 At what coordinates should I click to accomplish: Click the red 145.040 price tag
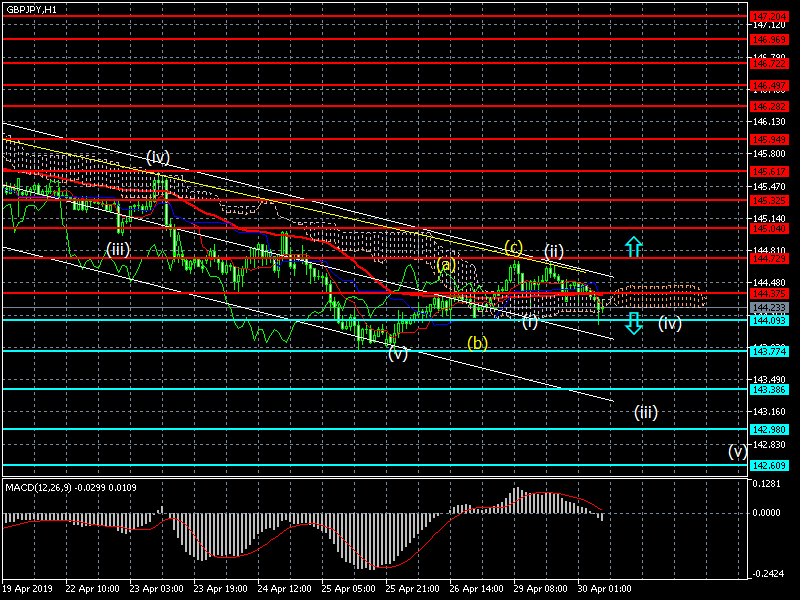769,229
